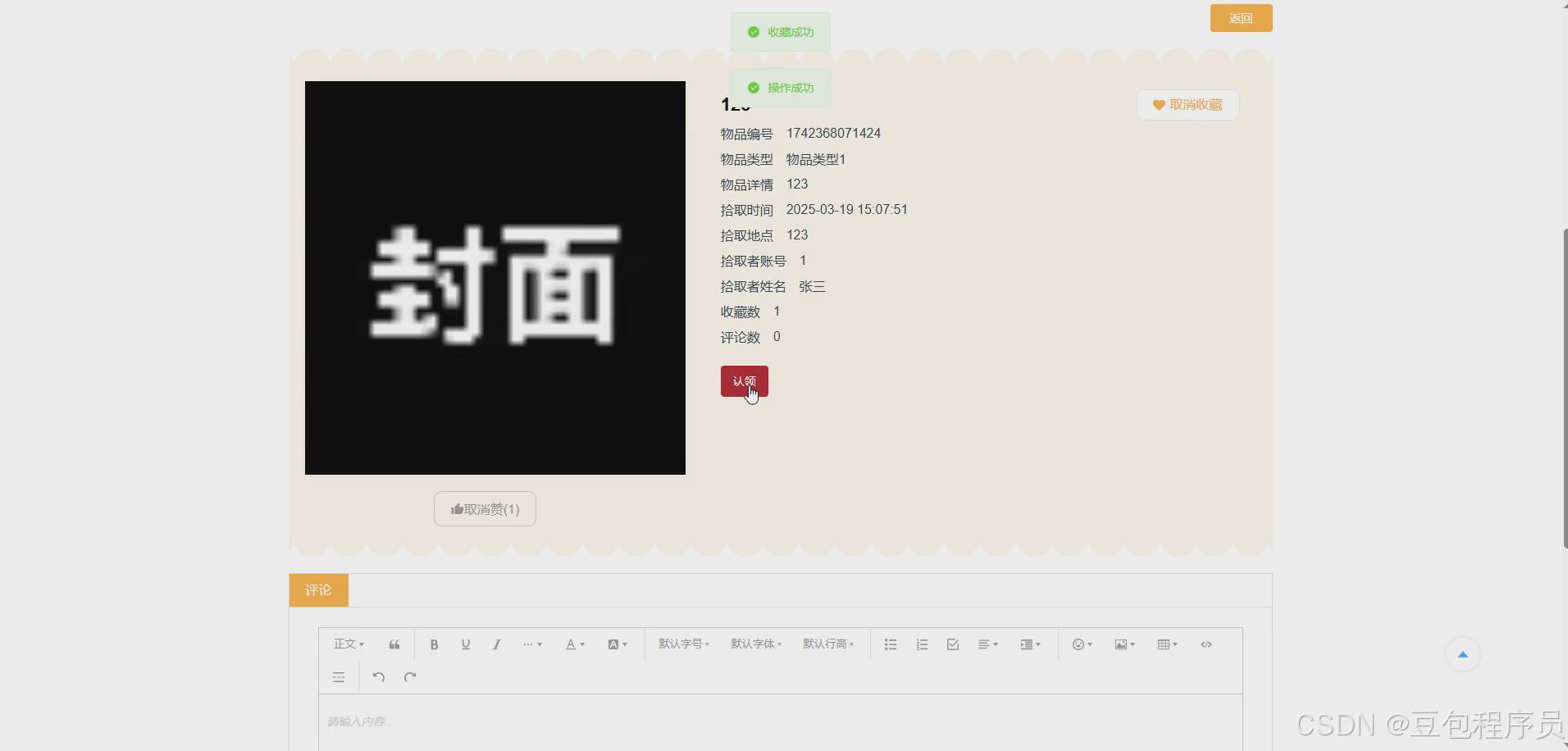Undo the last editor action
Image resolution: width=1568 pixels, height=751 pixels.
point(377,677)
